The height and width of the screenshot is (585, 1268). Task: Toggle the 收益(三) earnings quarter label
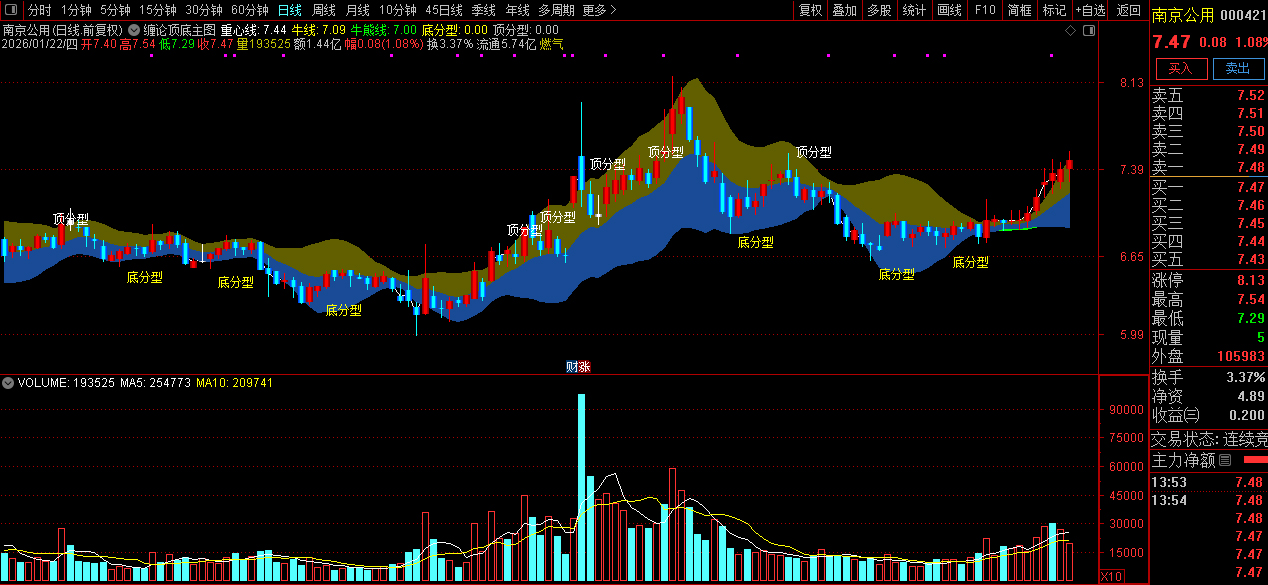[x=1177, y=415]
